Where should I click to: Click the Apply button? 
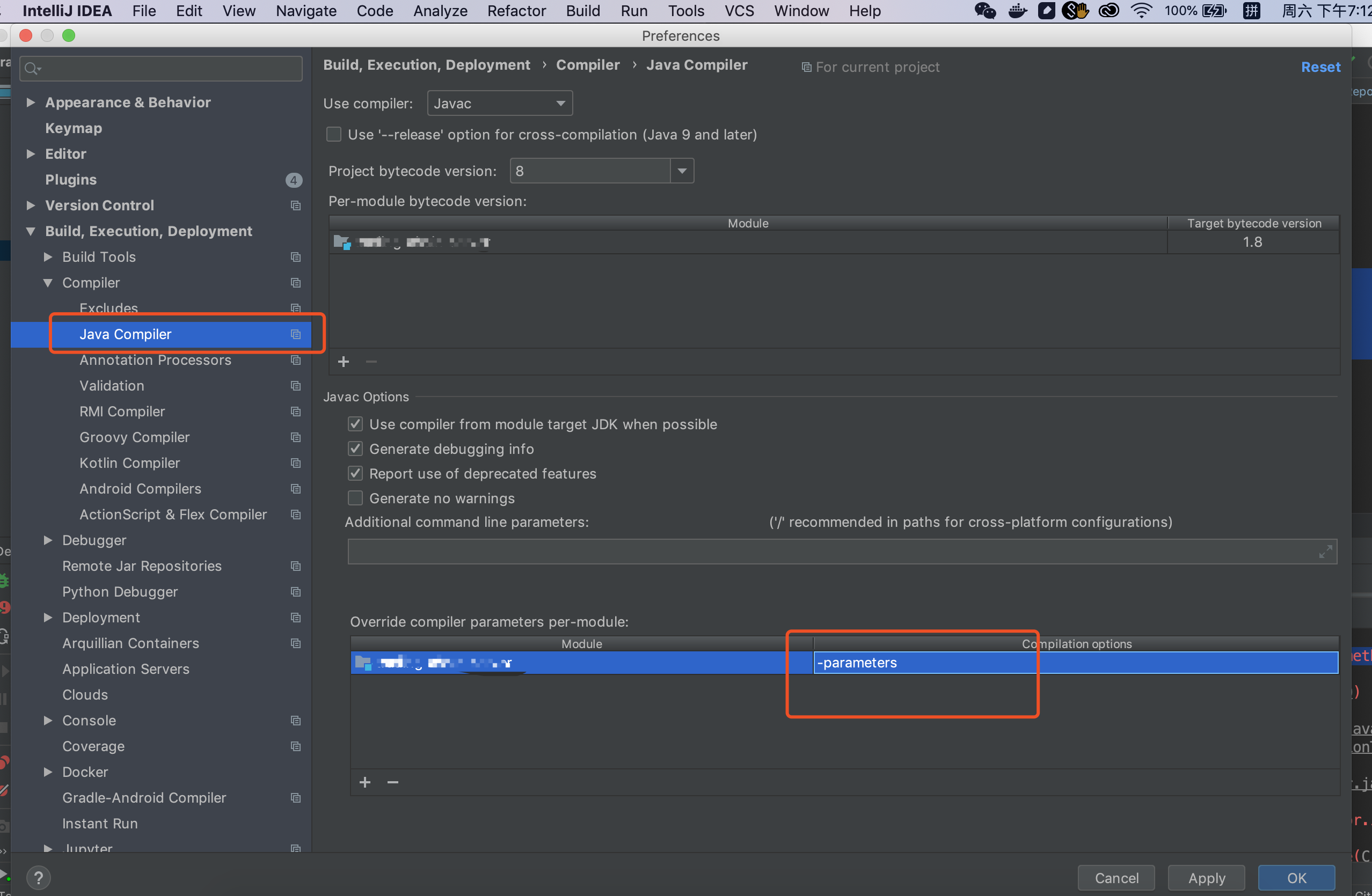point(1206,877)
